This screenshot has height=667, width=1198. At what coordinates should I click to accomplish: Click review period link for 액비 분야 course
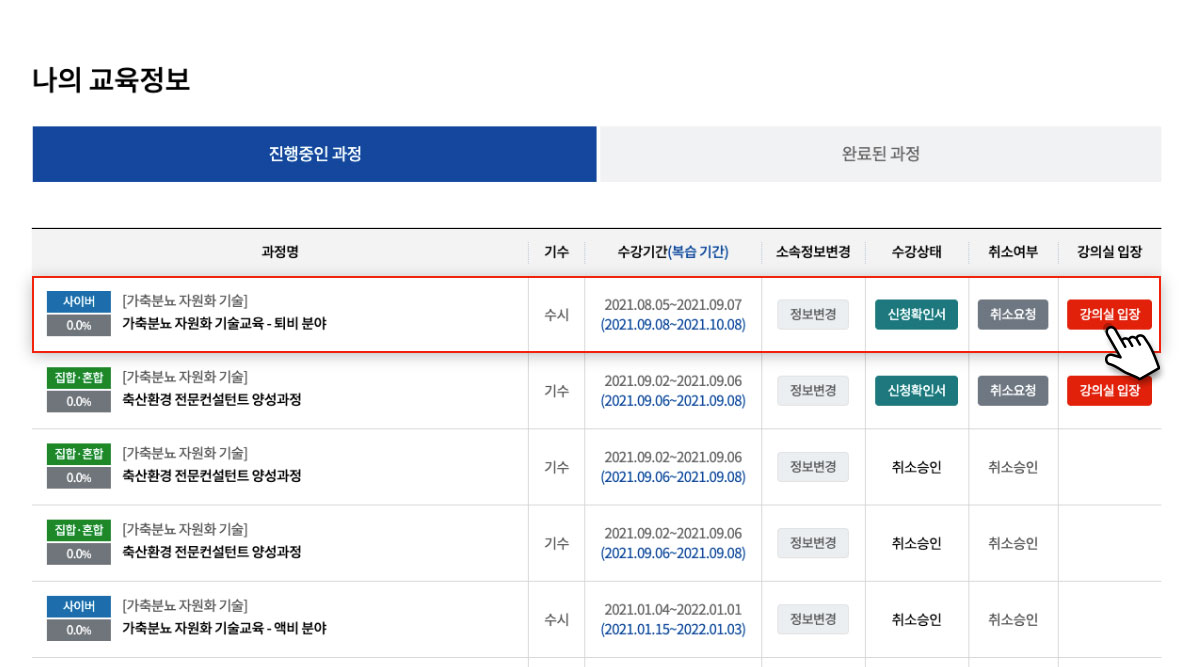click(673, 630)
